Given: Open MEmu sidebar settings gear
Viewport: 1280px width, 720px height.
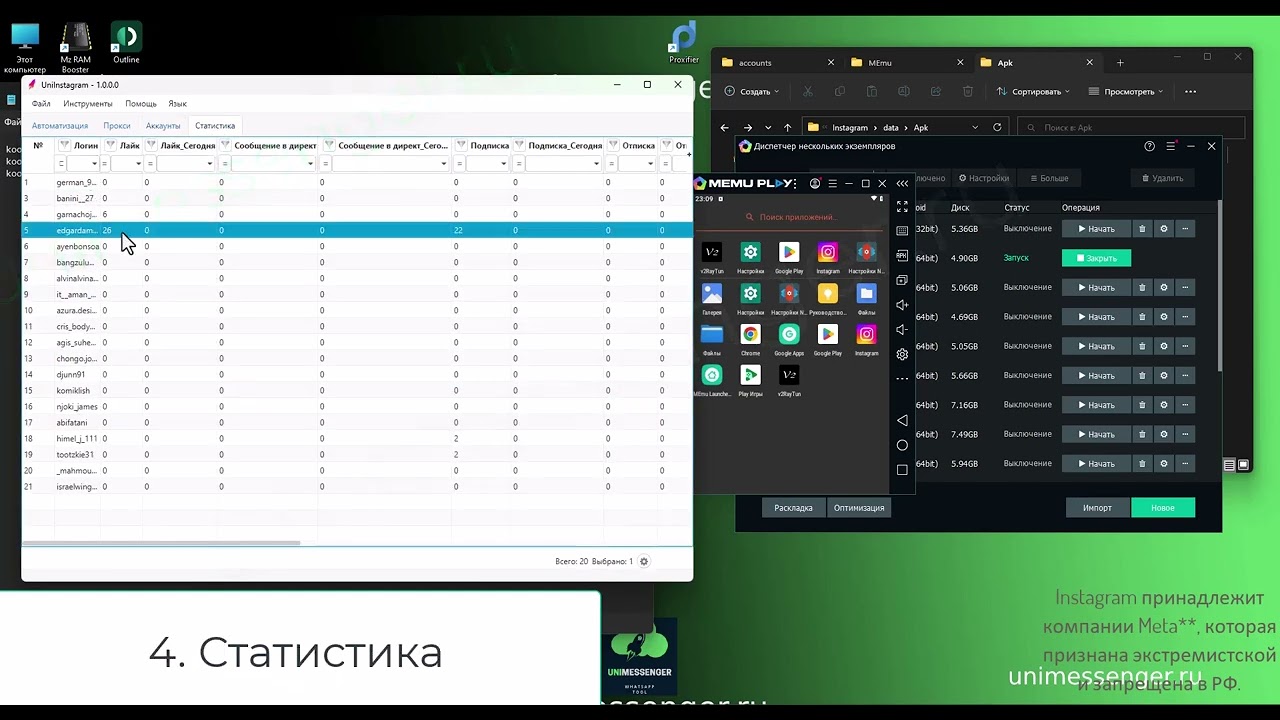Looking at the screenshot, I should point(902,354).
